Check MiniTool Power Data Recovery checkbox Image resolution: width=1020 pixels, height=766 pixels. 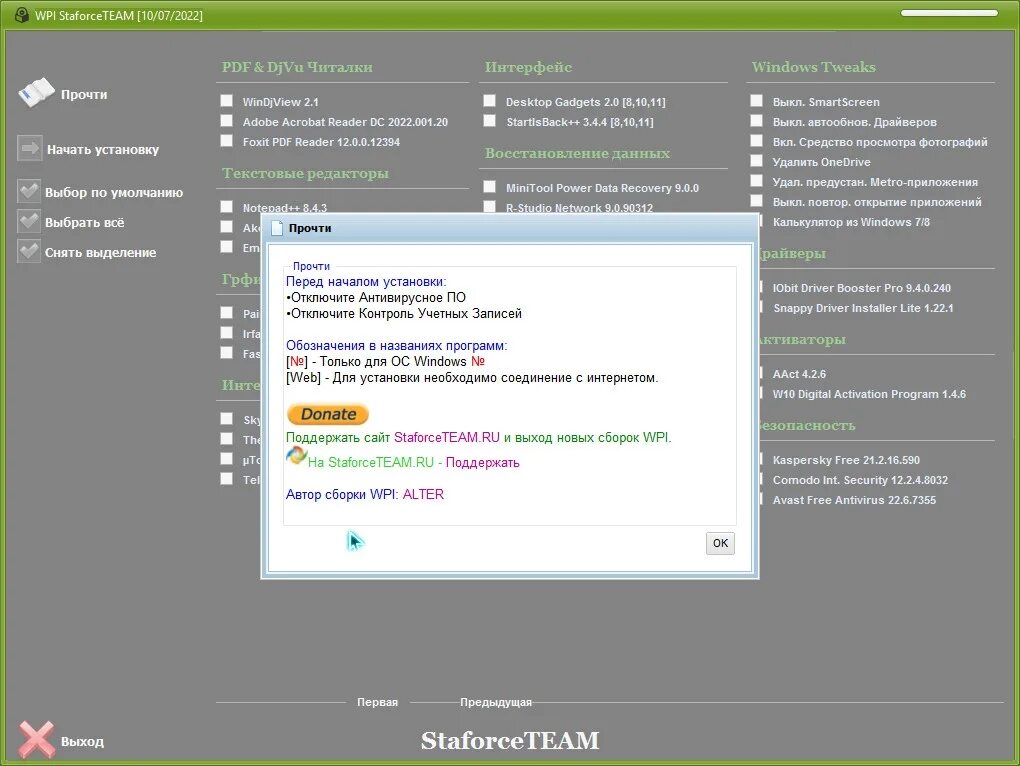click(490, 187)
